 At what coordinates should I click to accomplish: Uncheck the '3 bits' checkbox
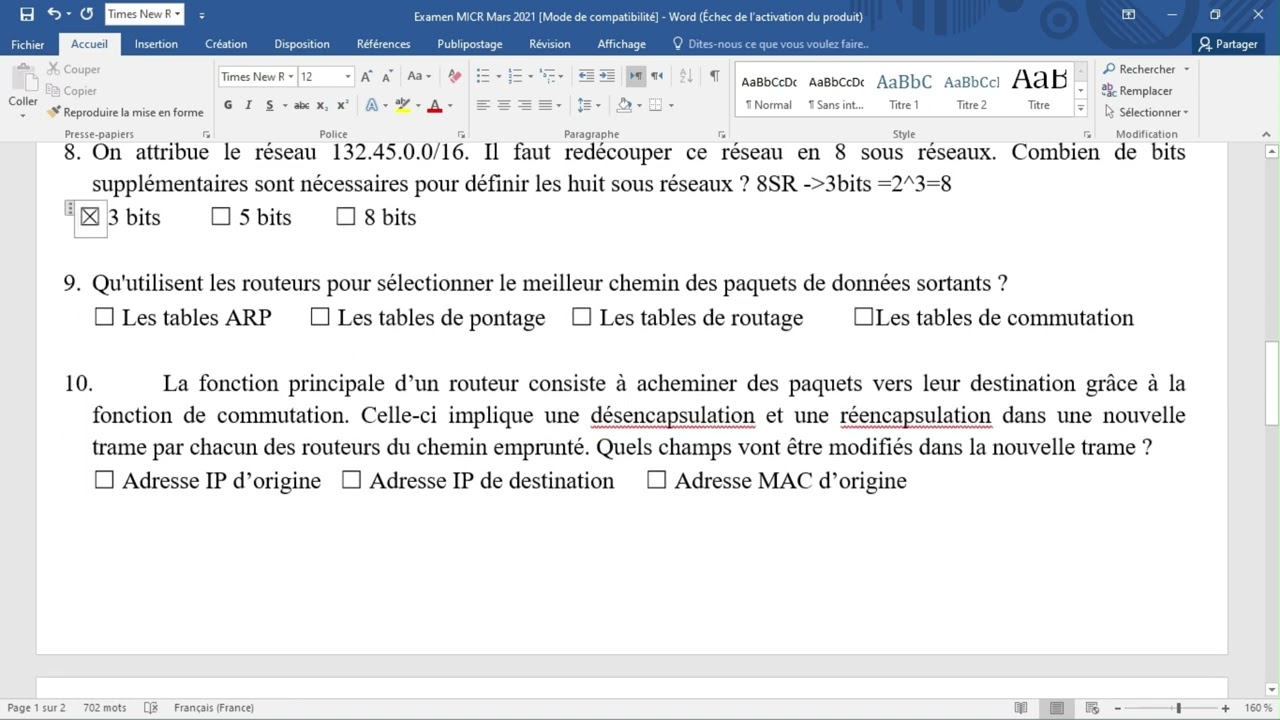pos(90,217)
